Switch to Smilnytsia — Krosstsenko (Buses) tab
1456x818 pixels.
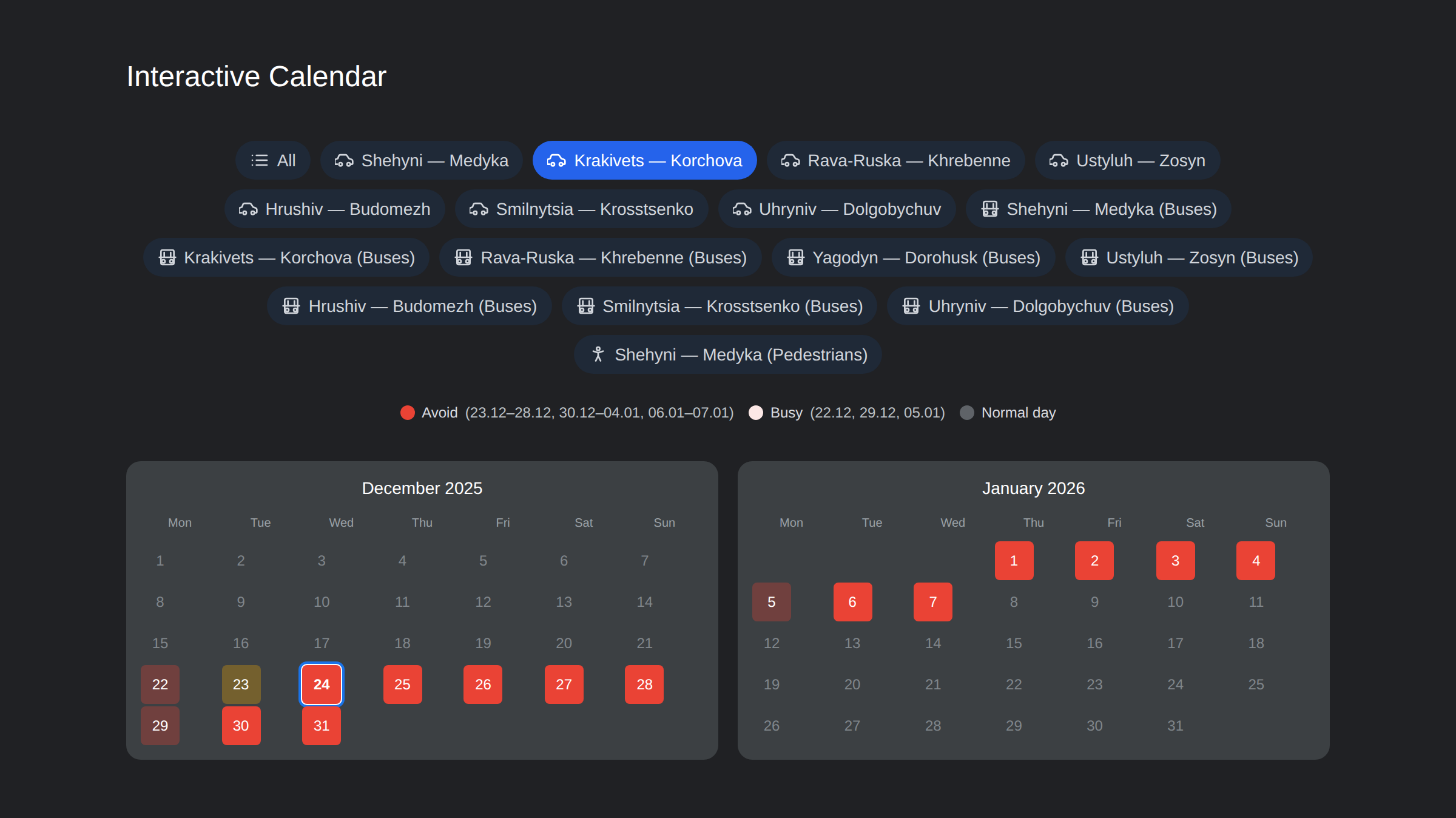click(x=719, y=306)
